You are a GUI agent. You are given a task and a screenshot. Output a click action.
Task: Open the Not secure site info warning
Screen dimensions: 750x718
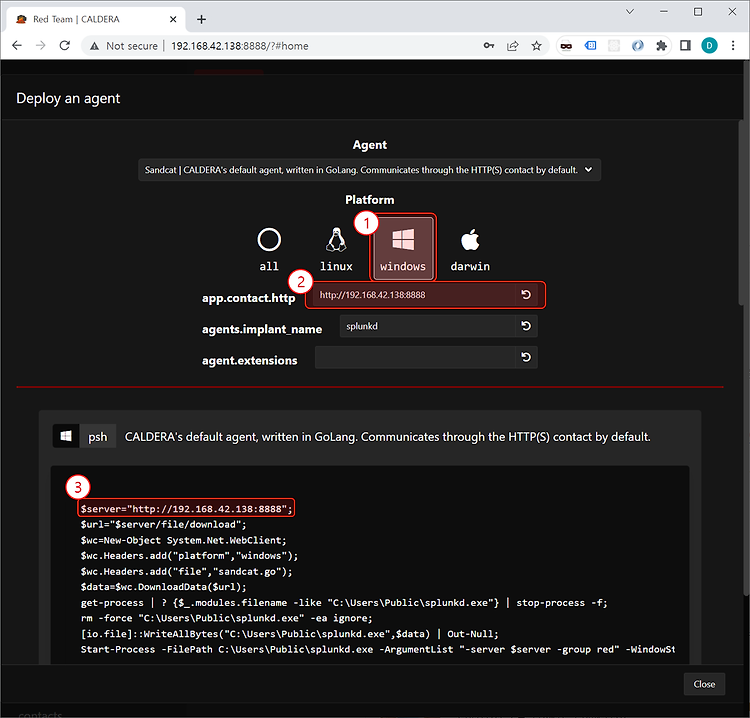123,46
